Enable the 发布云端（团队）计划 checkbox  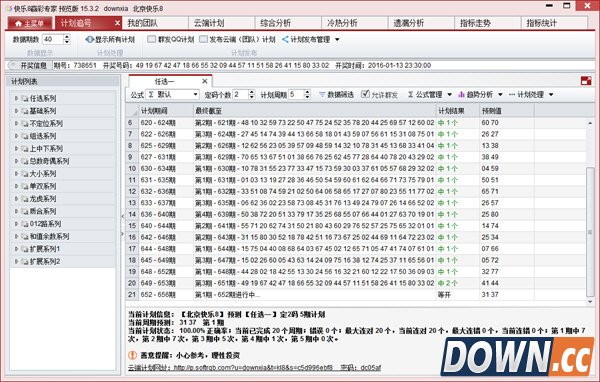click(x=204, y=39)
